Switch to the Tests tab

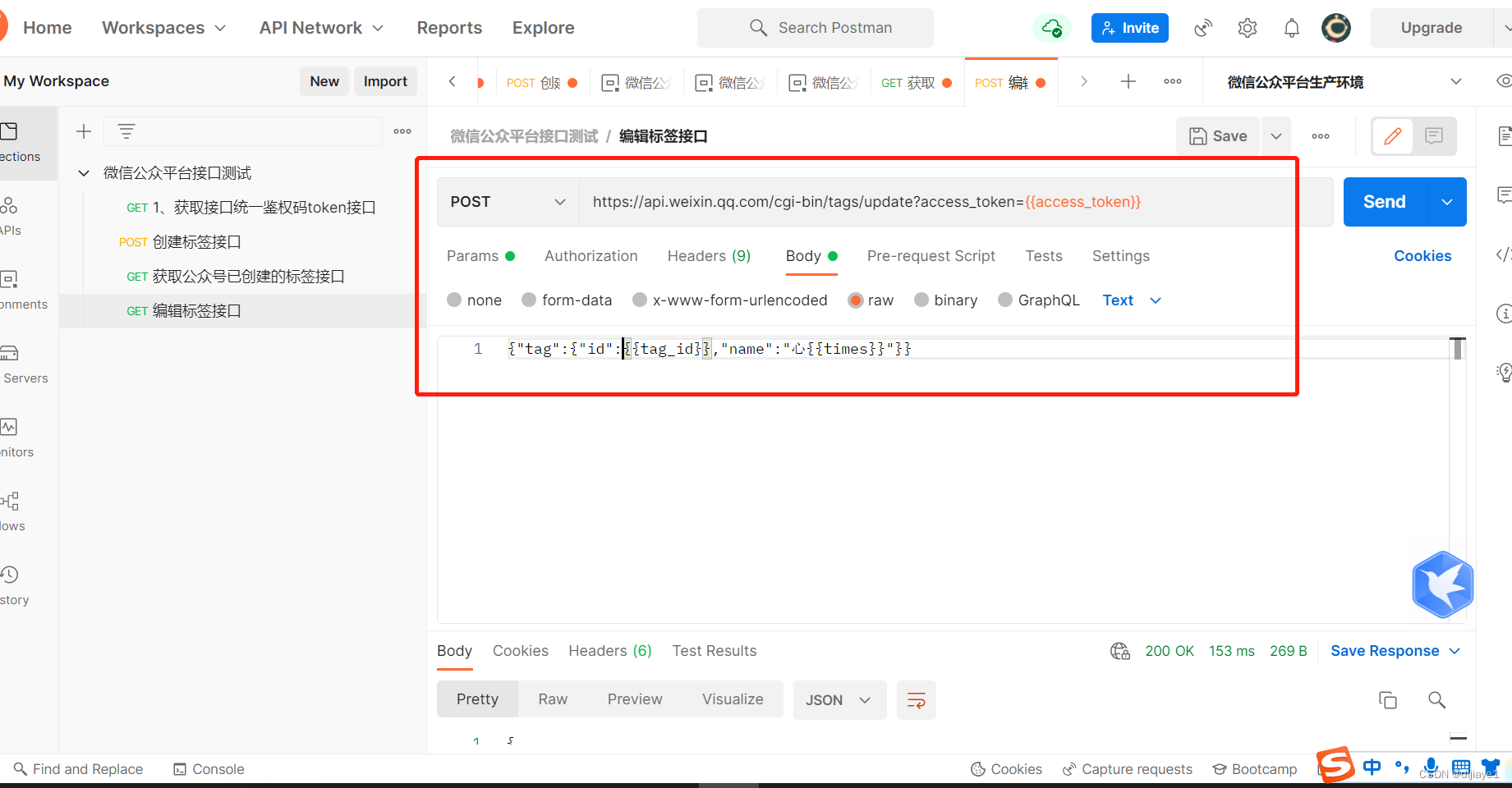click(1044, 256)
